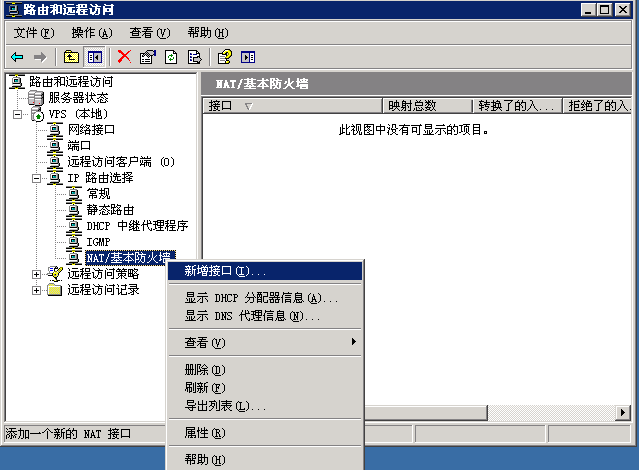The image size is (639, 470).
Task: Click the Refresh toolbar icon
Action: [x=171, y=57]
